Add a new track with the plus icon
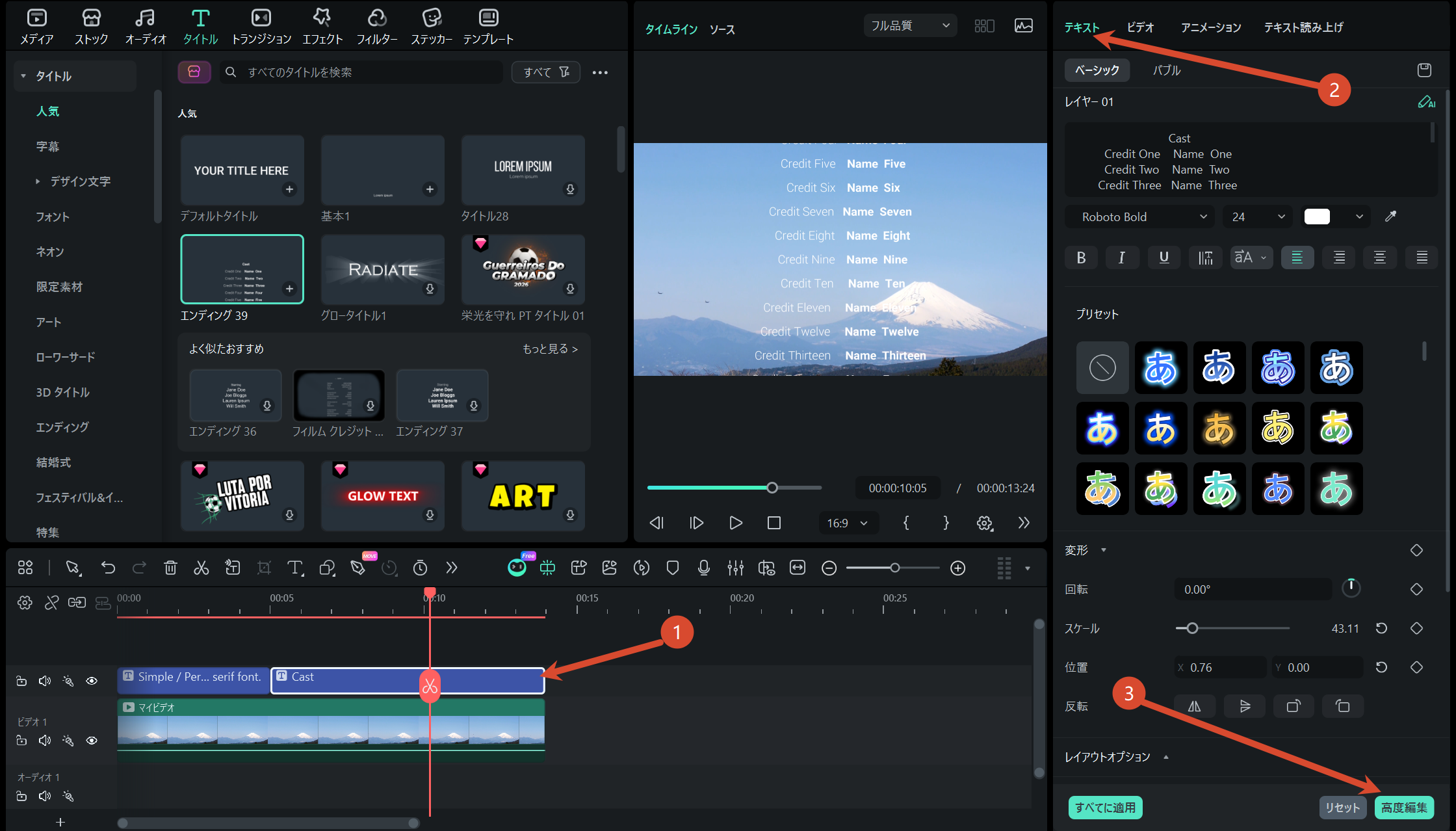 tap(60, 823)
